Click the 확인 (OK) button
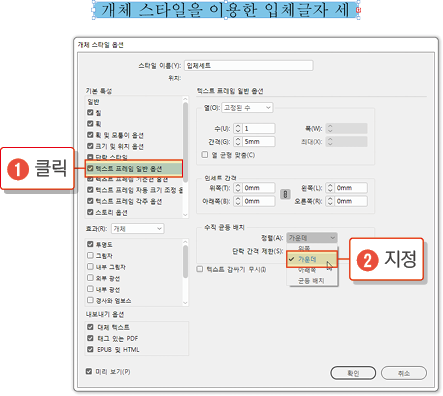443x396 pixels. click(353, 373)
